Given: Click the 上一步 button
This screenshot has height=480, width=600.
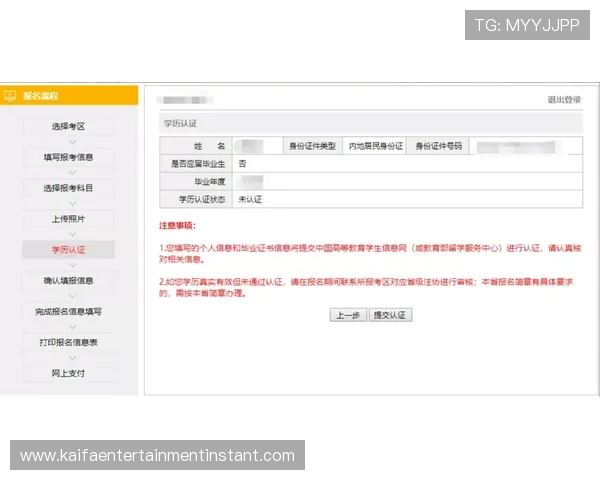Looking at the screenshot, I should point(348,315).
